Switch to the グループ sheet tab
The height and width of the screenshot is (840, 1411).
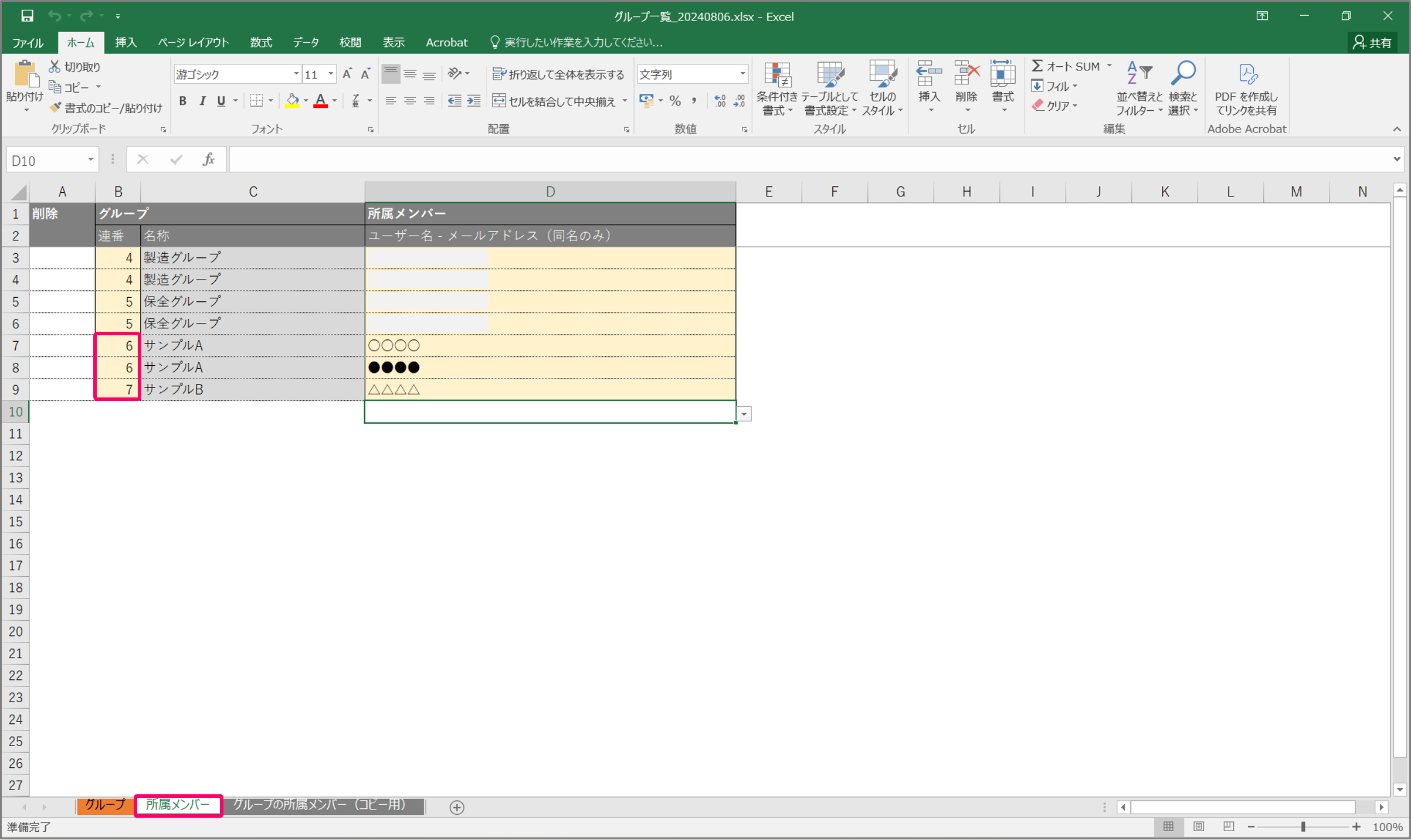[x=105, y=805]
